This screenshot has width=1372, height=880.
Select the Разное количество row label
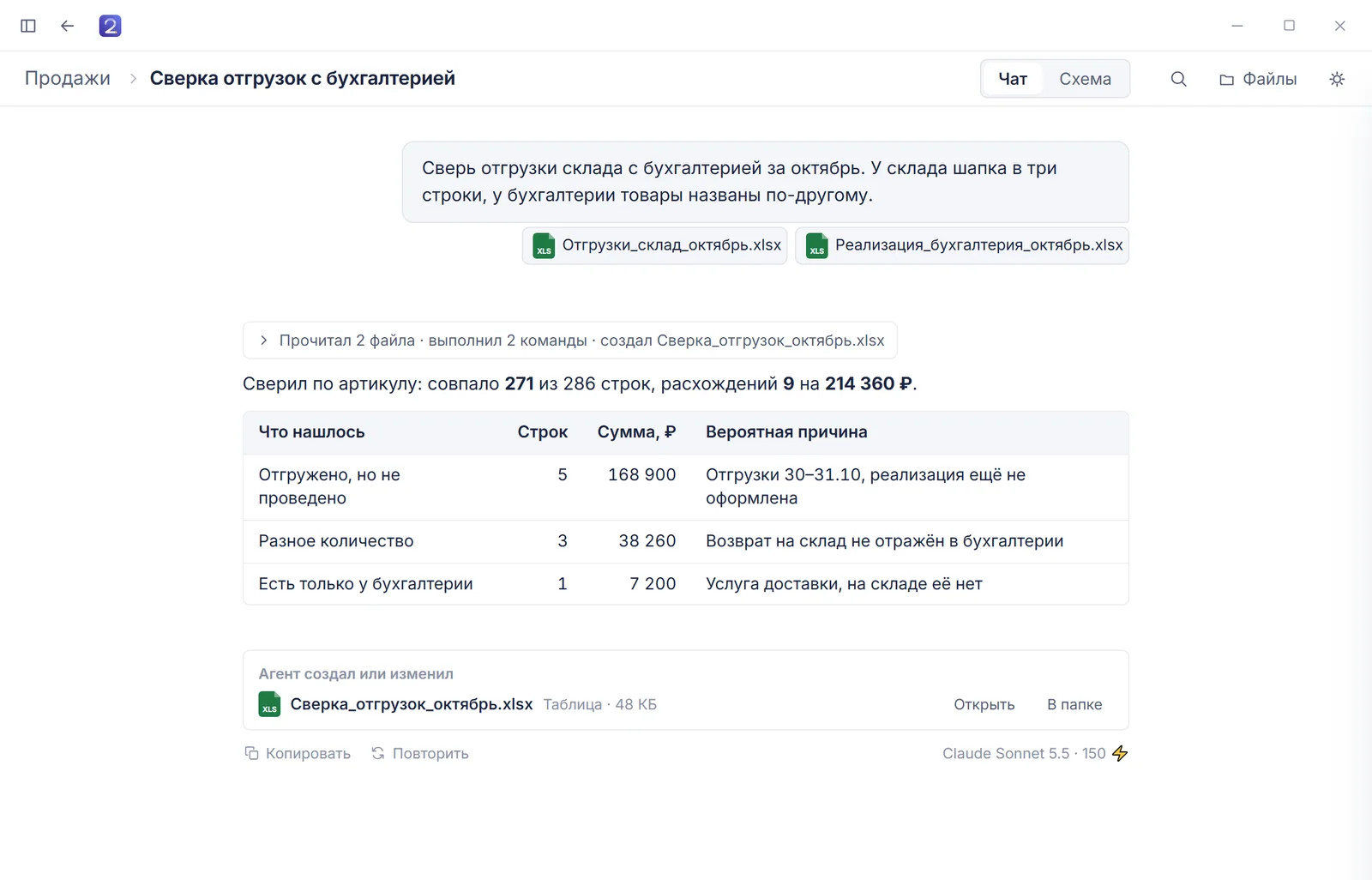tap(336, 541)
